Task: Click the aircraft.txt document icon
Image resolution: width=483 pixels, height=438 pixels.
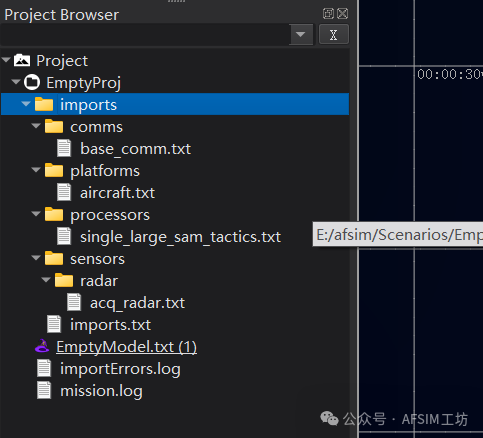Action: (x=64, y=192)
